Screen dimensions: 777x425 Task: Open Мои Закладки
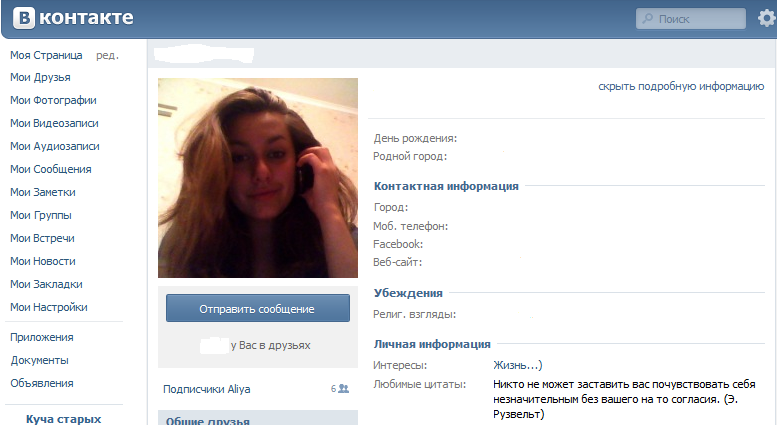[46, 284]
